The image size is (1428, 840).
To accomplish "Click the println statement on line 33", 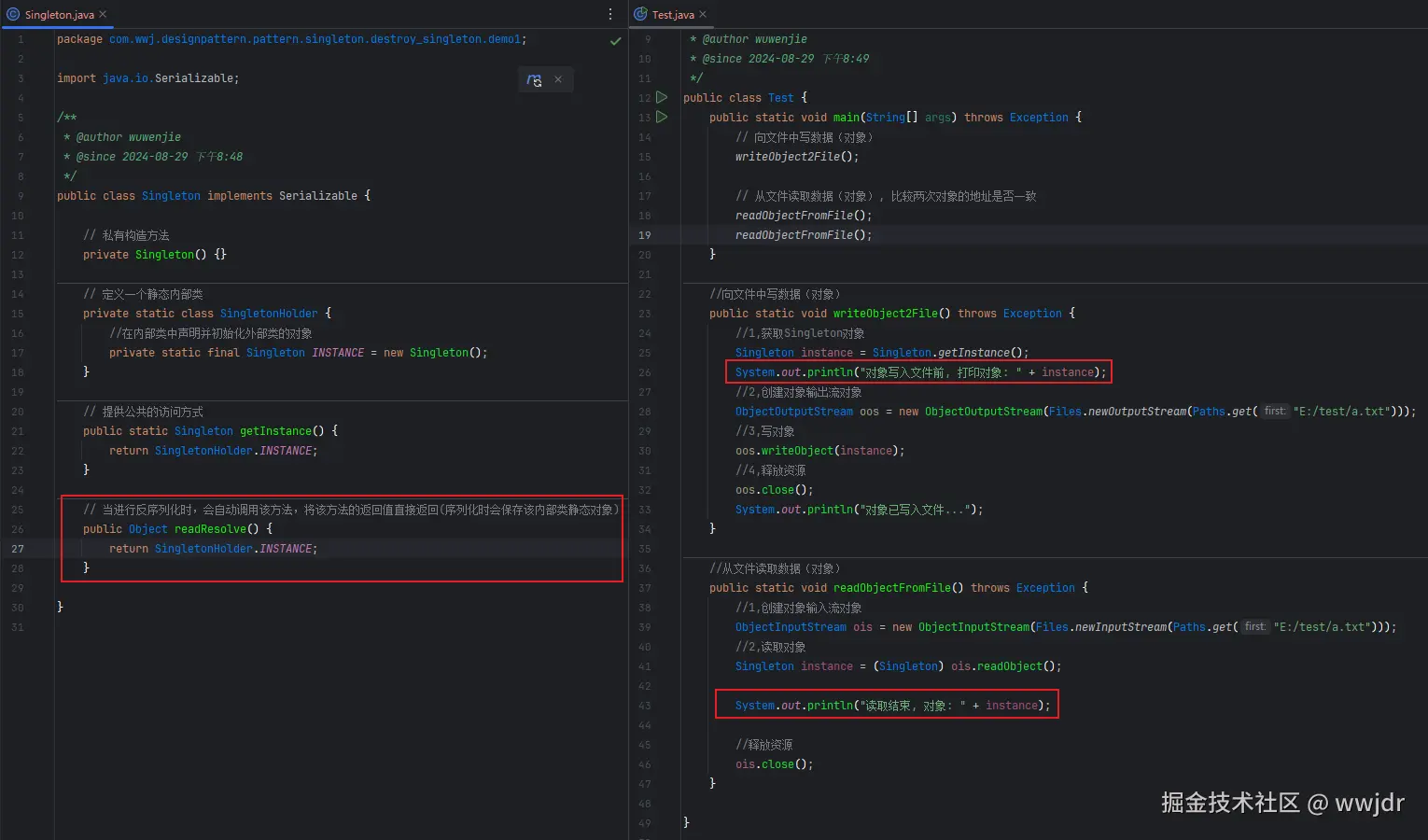I will pos(860,510).
